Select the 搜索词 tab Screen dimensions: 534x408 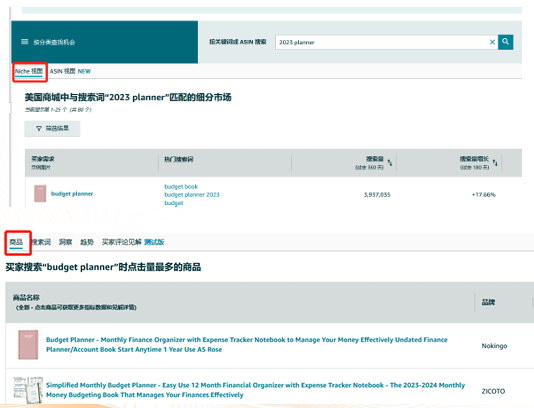click(x=41, y=242)
